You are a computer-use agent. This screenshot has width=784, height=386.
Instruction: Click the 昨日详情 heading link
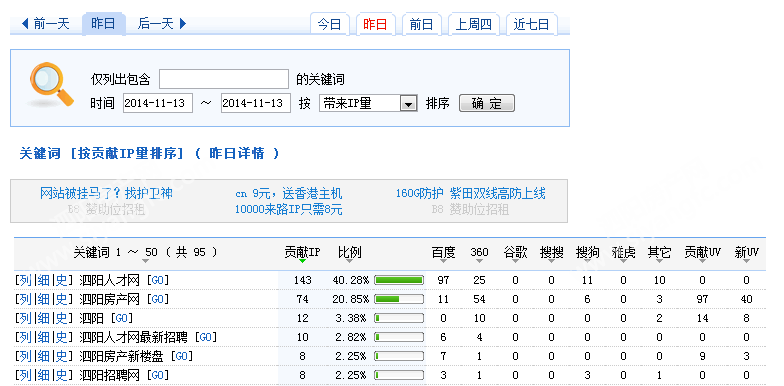click(x=236, y=154)
